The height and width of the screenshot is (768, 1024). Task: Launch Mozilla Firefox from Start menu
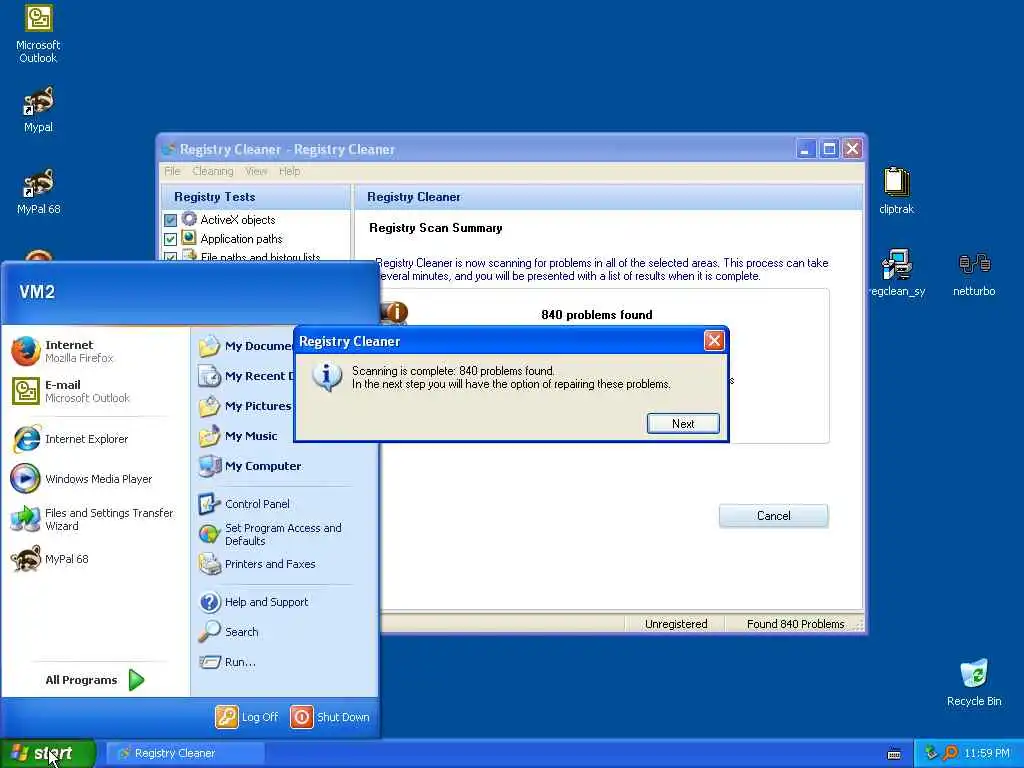[x=97, y=351]
